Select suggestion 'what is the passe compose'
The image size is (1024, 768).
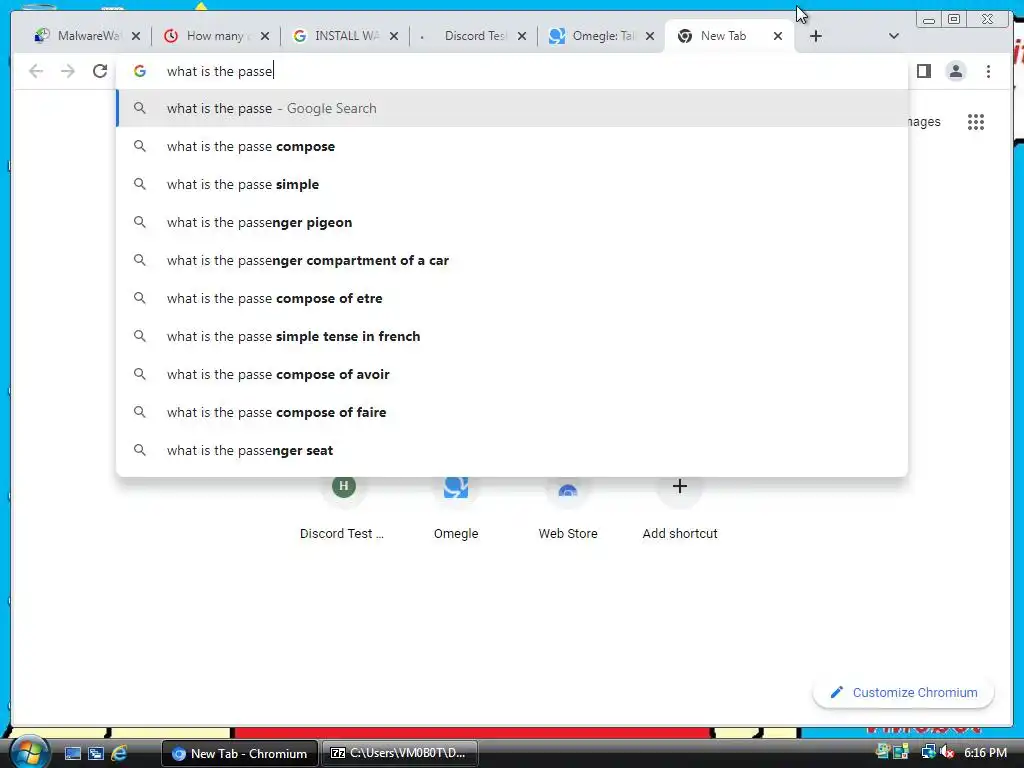(x=512, y=146)
